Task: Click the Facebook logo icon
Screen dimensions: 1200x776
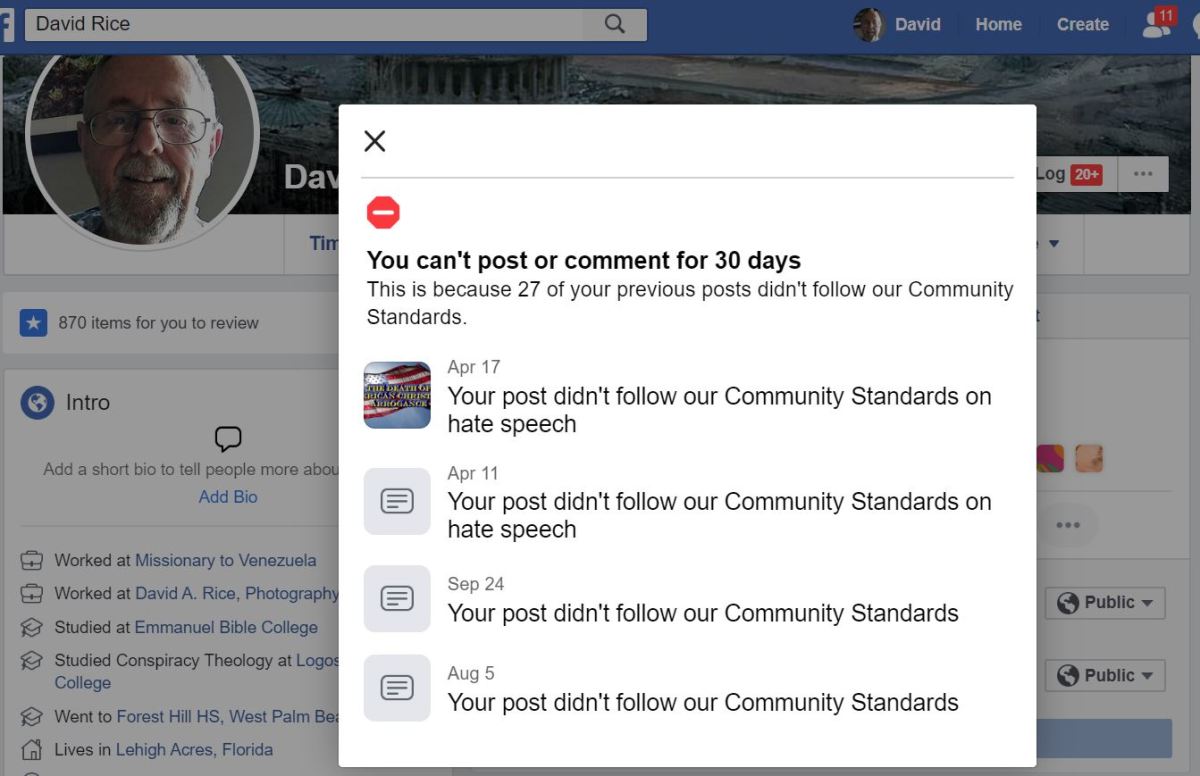Action: 4,23
